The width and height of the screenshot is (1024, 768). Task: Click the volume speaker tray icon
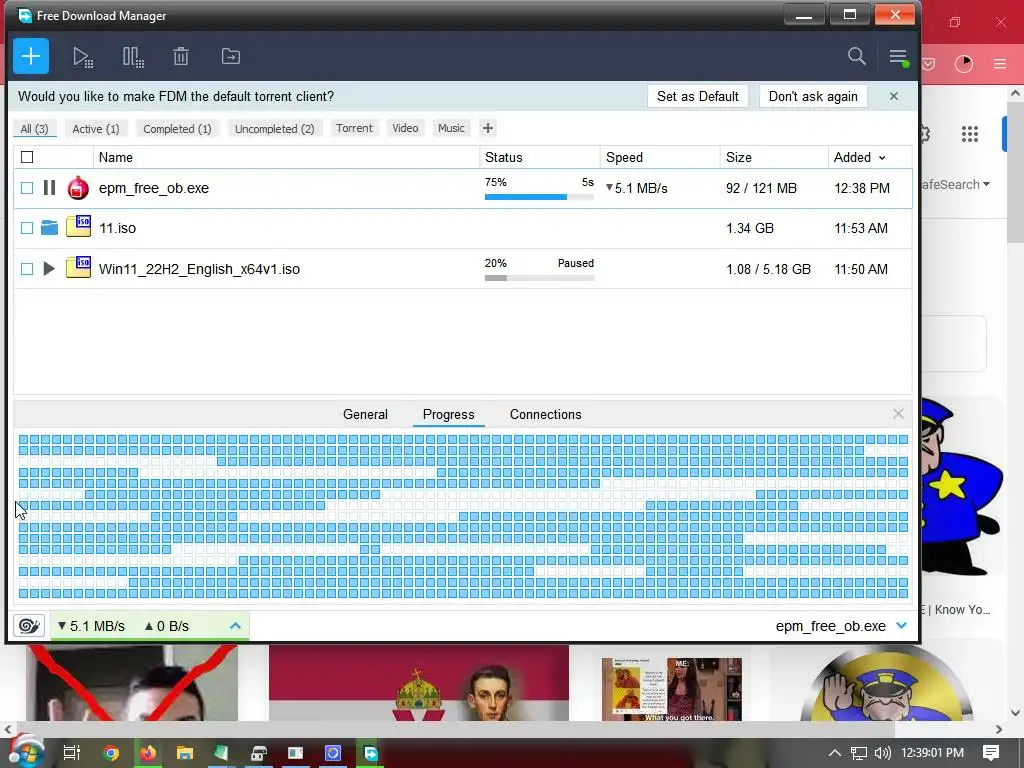882,753
